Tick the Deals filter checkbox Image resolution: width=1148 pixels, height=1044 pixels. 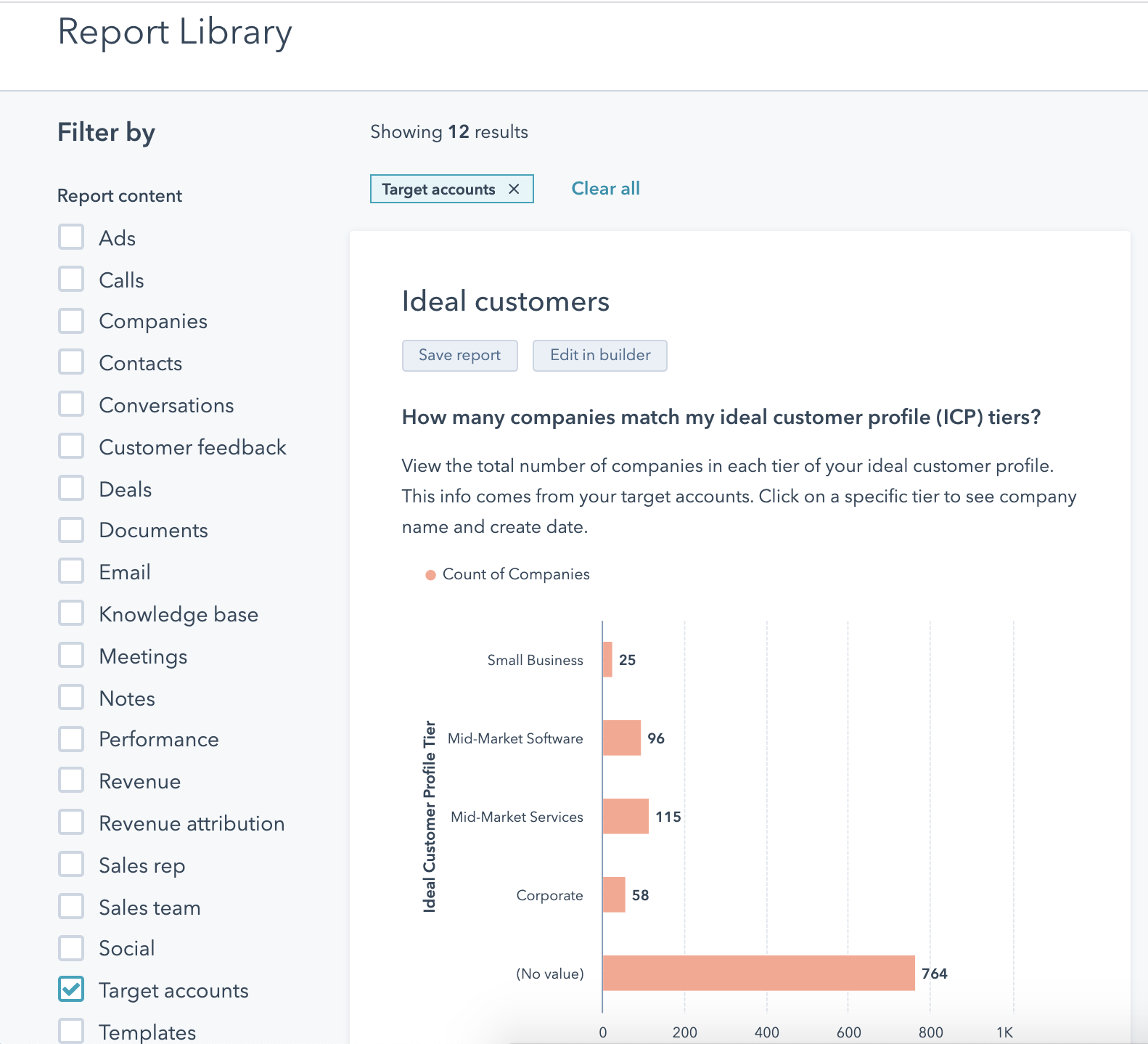[x=71, y=489]
